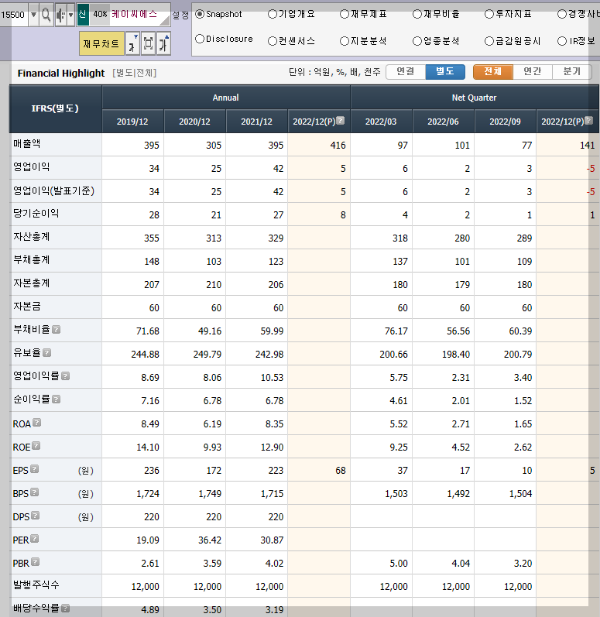Click help icon beside 유보율
Image resolution: width=600 pixels, height=617 pixels.
[47, 353]
